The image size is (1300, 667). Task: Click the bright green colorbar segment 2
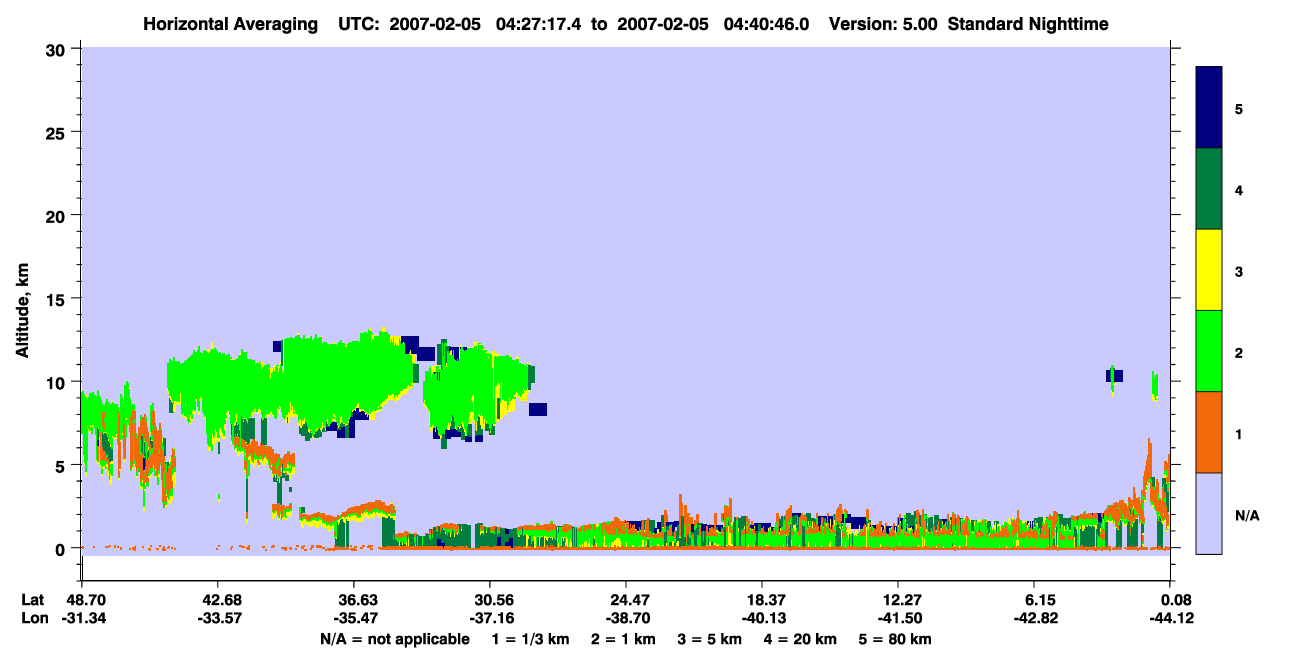click(1209, 351)
